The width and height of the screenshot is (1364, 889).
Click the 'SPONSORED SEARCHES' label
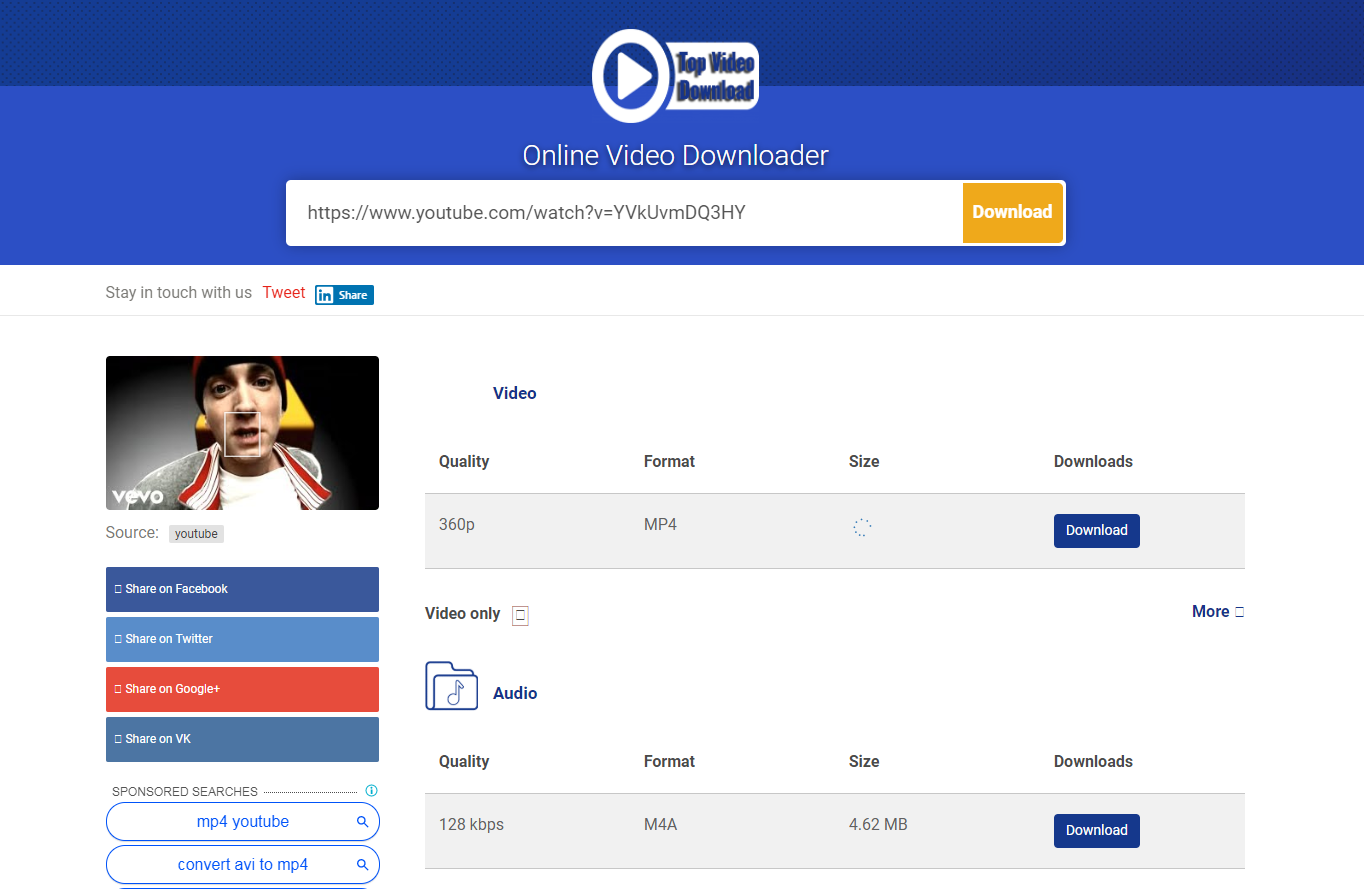point(185,791)
